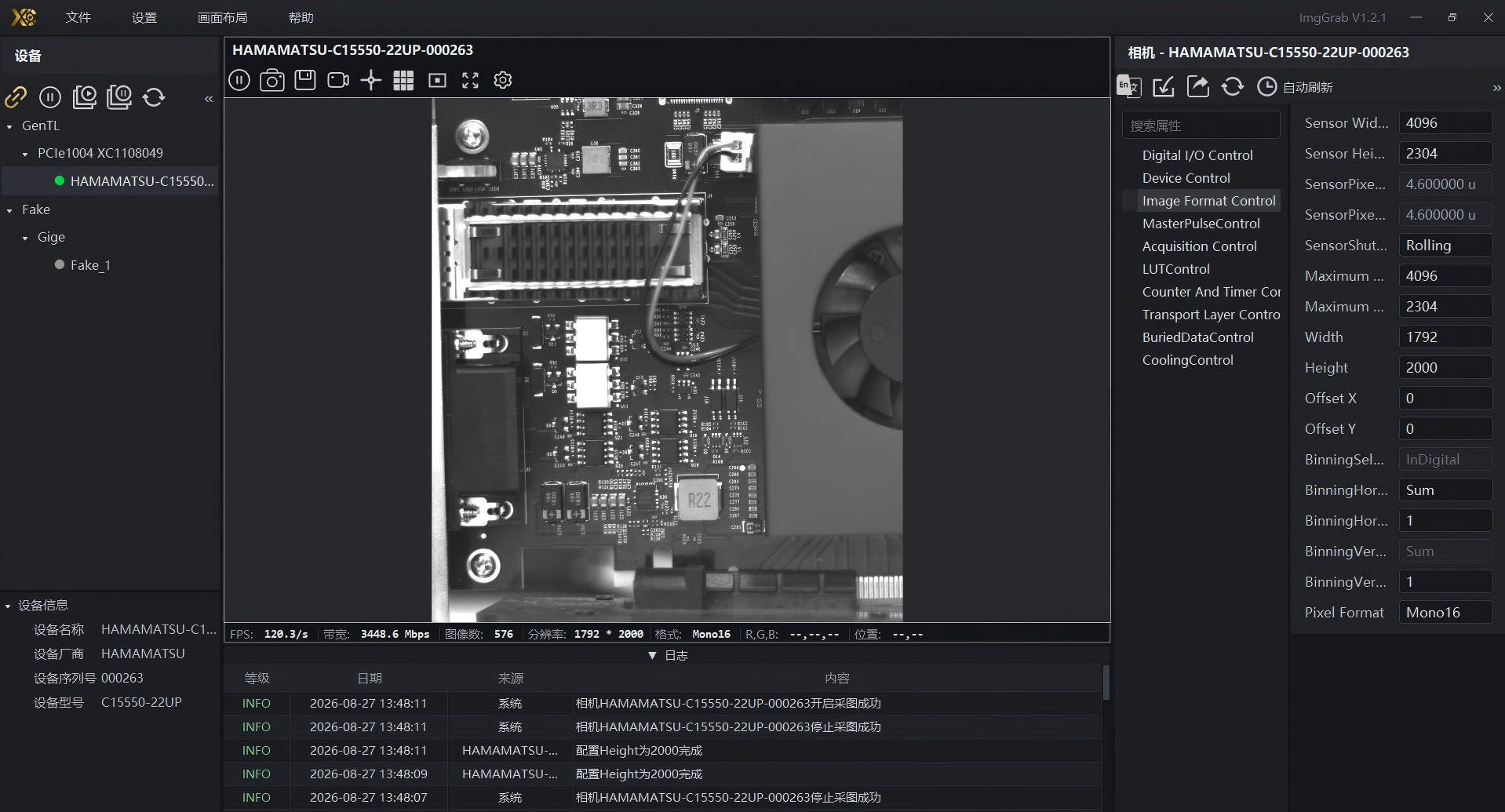Pause acquisition in the device panel toolbar
This screenshot has height=812, width=1505.
tap(50, 96)
